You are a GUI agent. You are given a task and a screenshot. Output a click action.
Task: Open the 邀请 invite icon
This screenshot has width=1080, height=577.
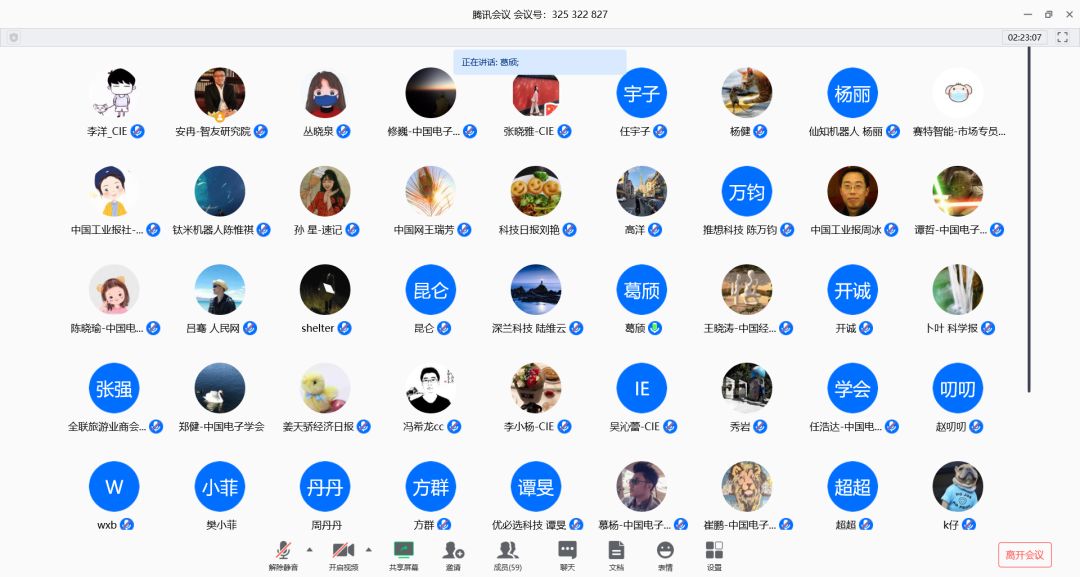pyautogui.click(x=453, y=551)
